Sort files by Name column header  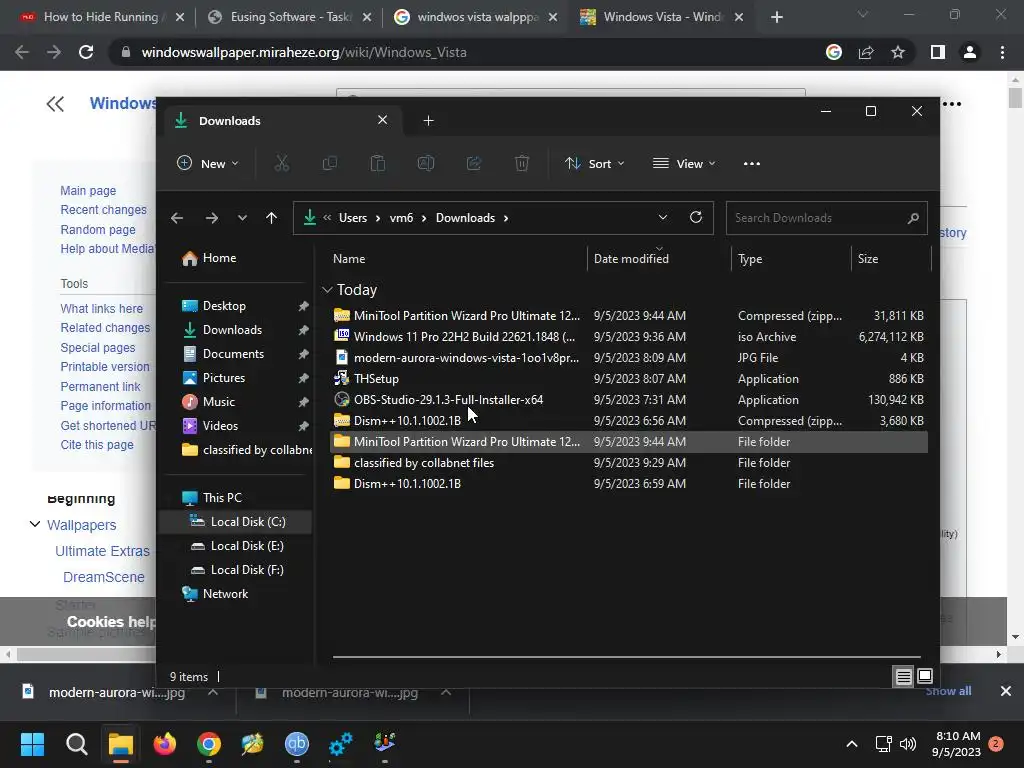(349, 259)
